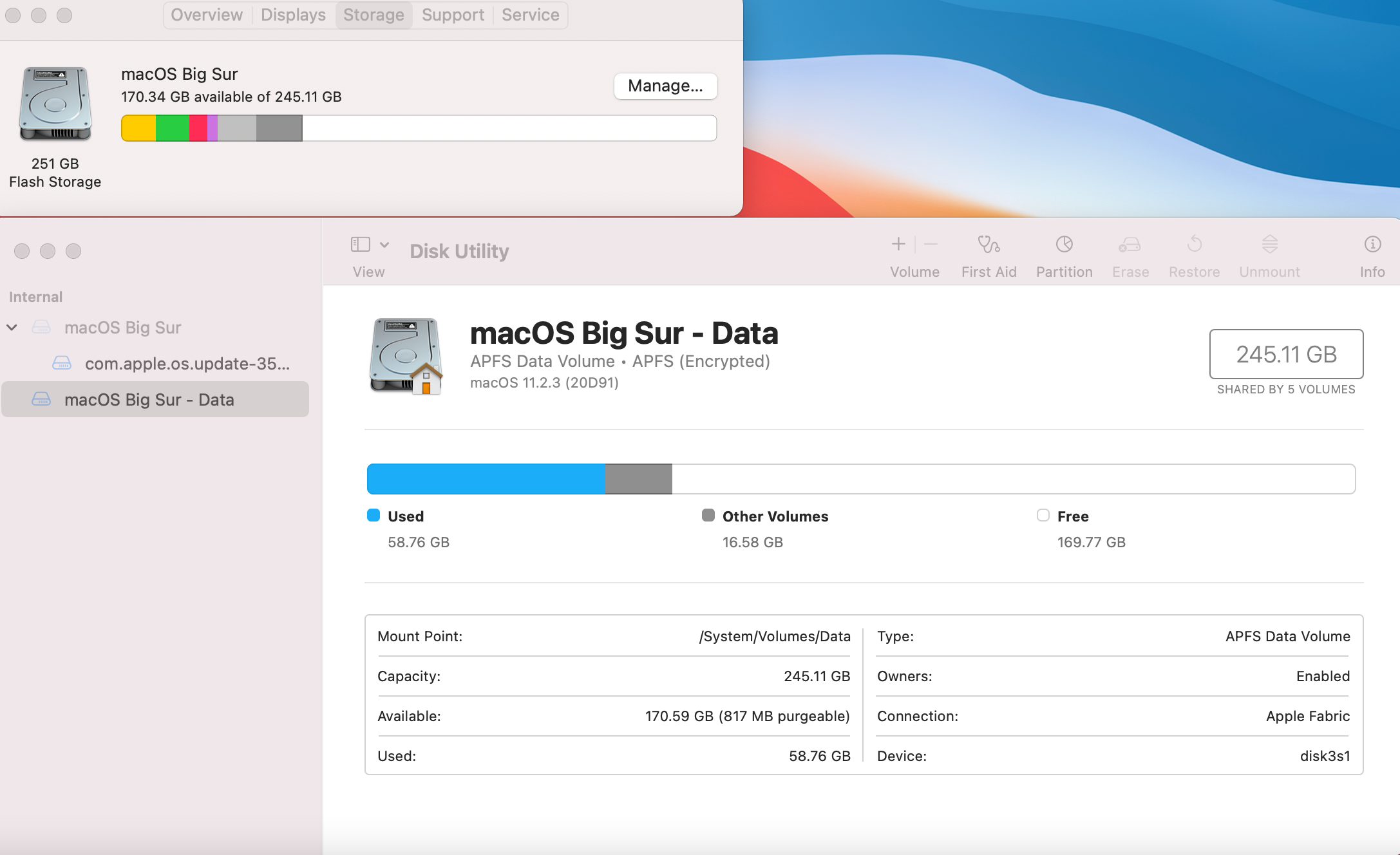
Task: Click the Restore arrow icon
Action: pyautogui.click(x=1194, y=245)
